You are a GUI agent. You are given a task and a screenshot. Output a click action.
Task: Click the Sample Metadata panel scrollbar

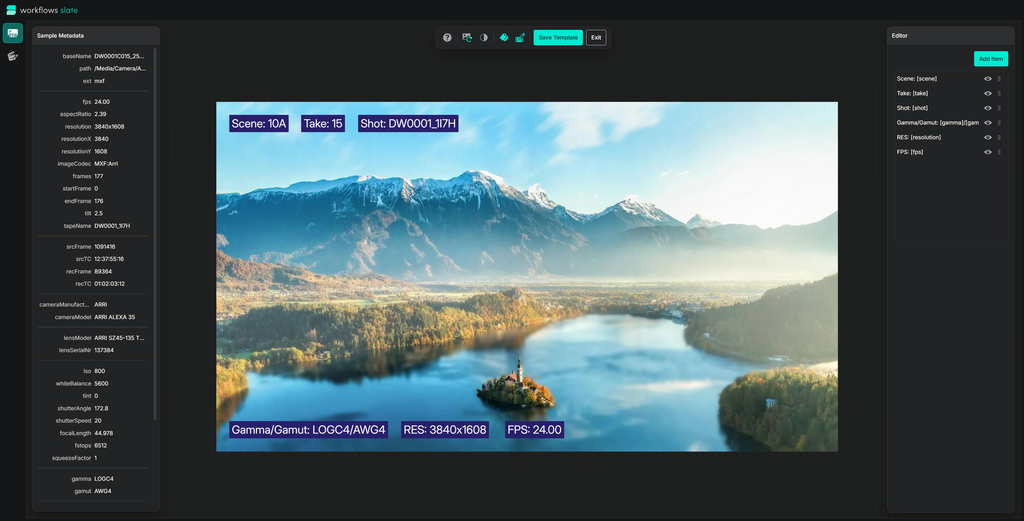(x=155, y=234)
